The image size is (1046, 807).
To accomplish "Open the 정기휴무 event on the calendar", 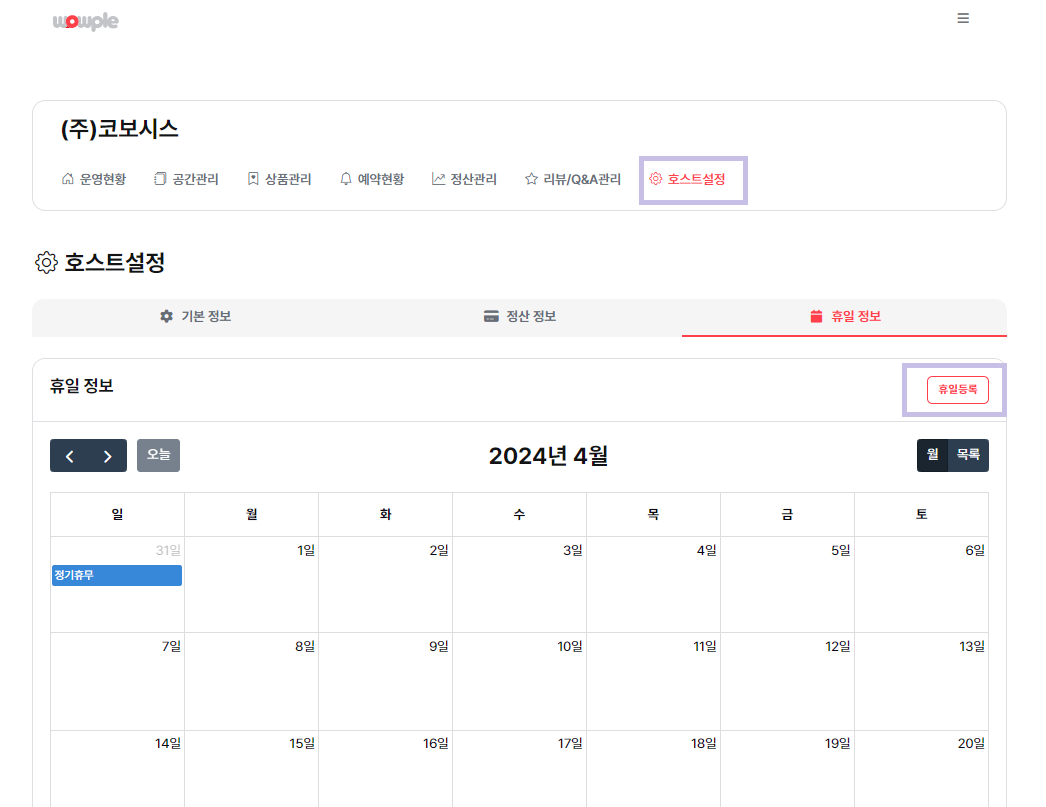I will pos(117,575).
